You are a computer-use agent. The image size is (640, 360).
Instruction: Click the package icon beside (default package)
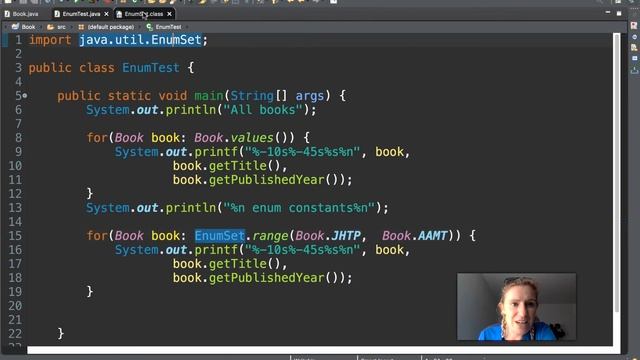(x=81, y=27)
